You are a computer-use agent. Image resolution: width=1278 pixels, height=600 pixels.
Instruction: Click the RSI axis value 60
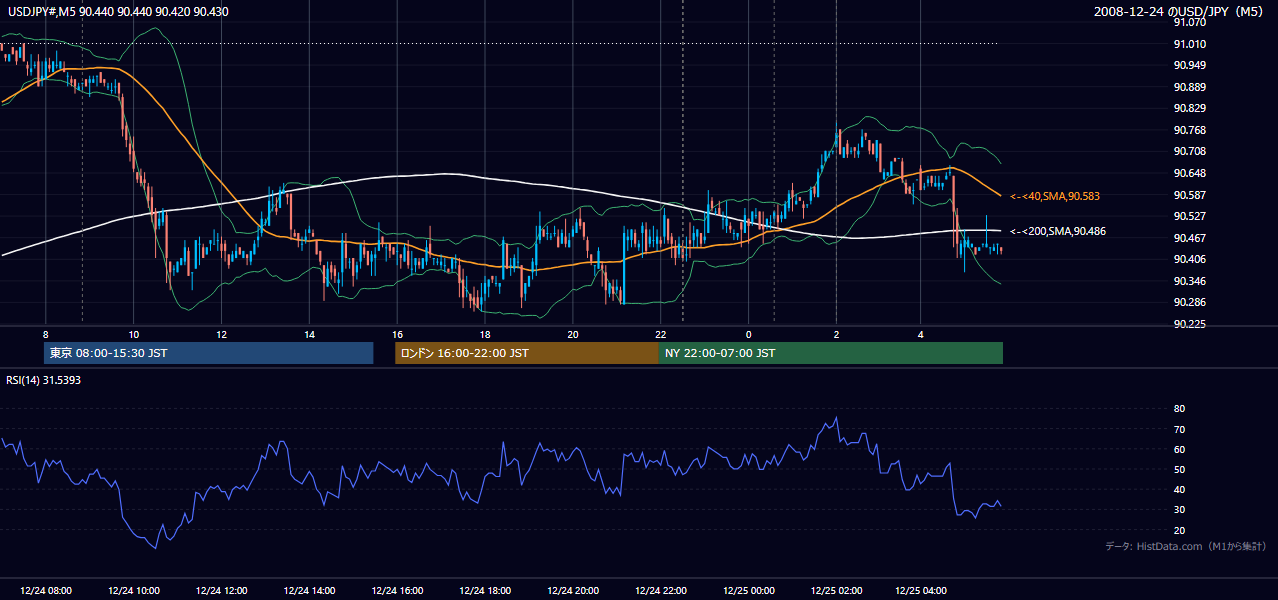click(x=1180, y=449)
